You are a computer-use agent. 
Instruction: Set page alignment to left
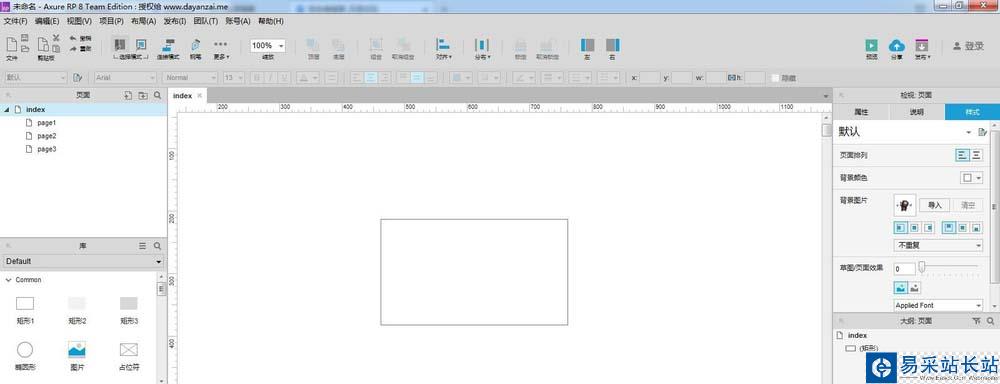click(x=962, y=155)
